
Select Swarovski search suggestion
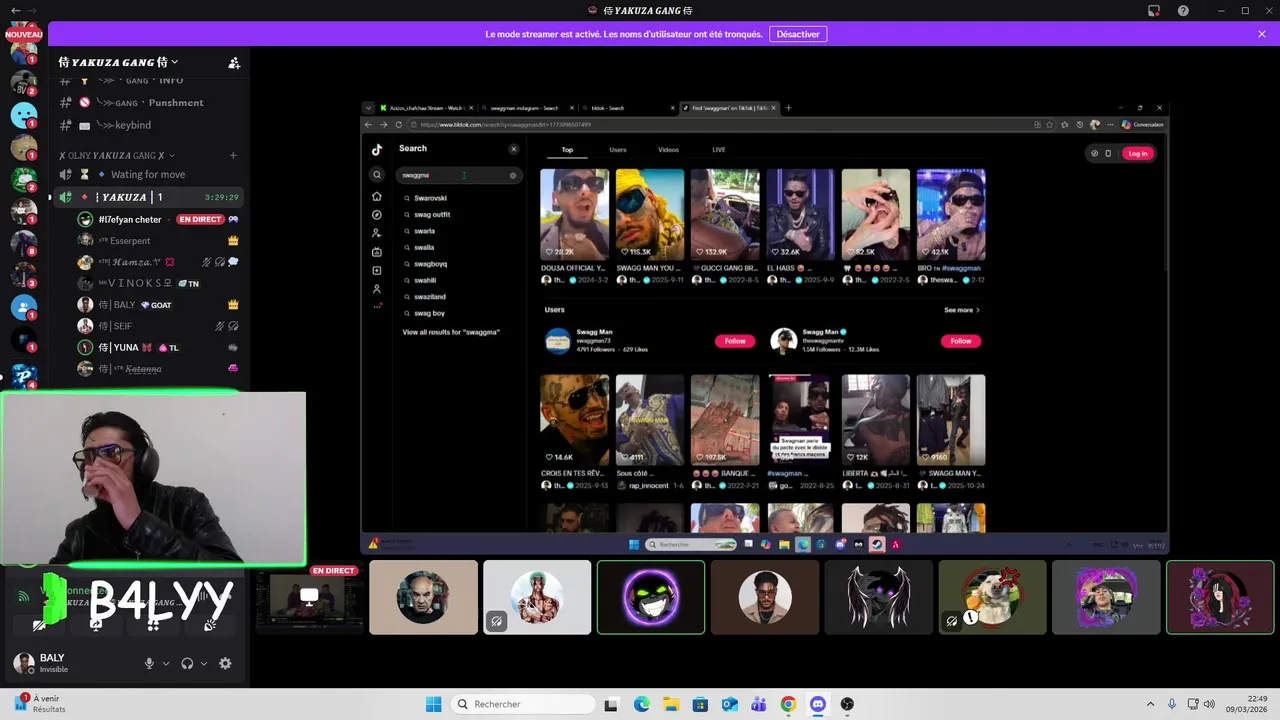coord(431,198)
